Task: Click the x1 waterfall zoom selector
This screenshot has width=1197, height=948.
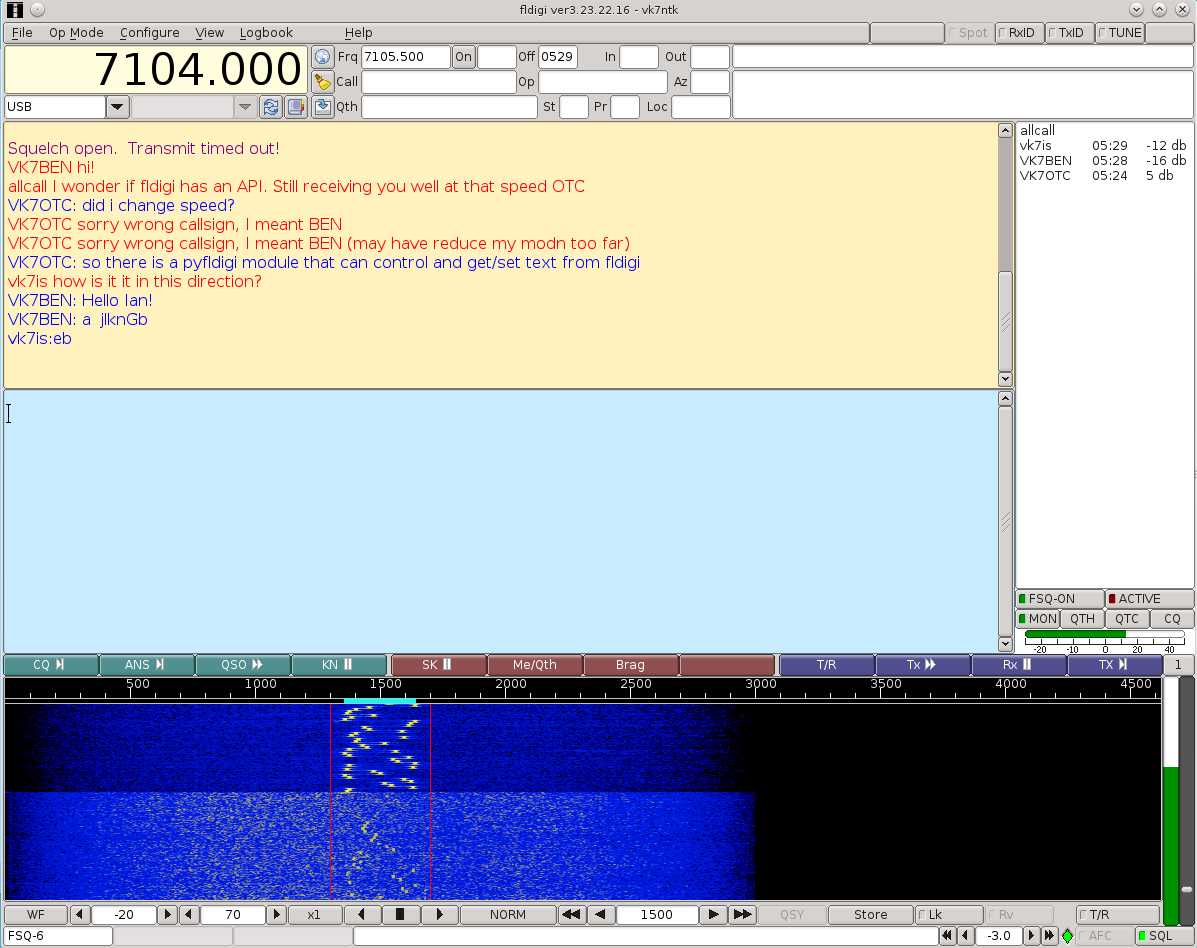Action: click(x=314, y=914)
